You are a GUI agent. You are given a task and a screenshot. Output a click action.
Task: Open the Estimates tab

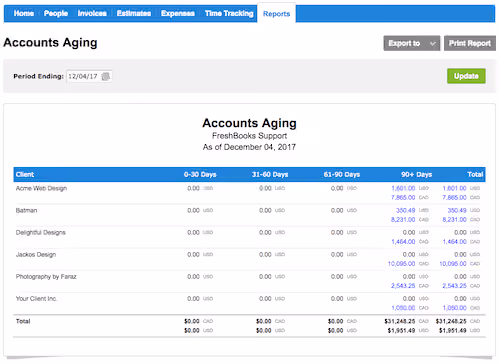(134, 13)
